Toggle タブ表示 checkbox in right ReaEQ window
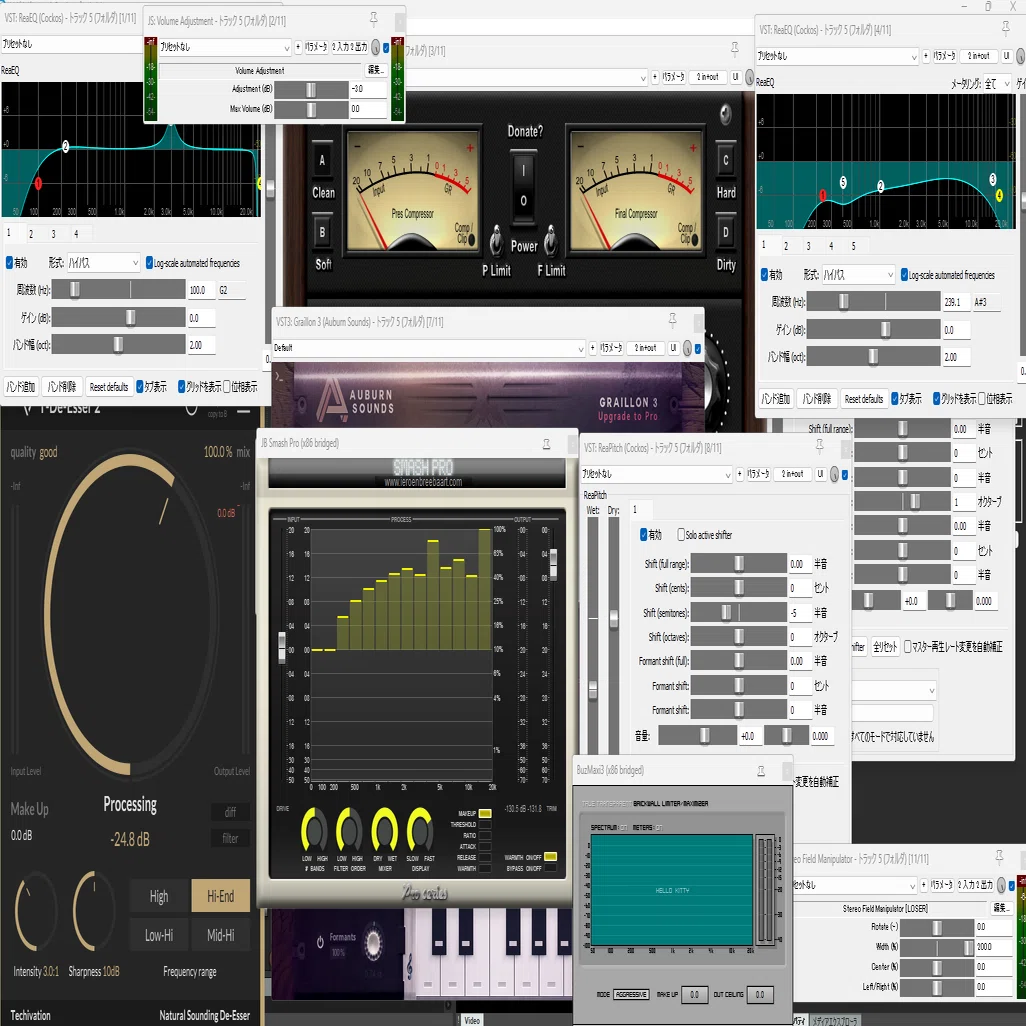This screenshot has width=1026, height=1026. tap(895, 398)
